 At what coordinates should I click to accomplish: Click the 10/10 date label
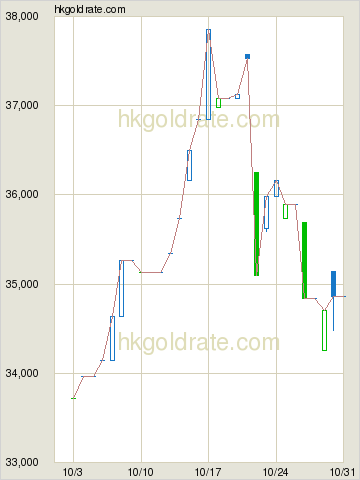(x=141, y=472)
